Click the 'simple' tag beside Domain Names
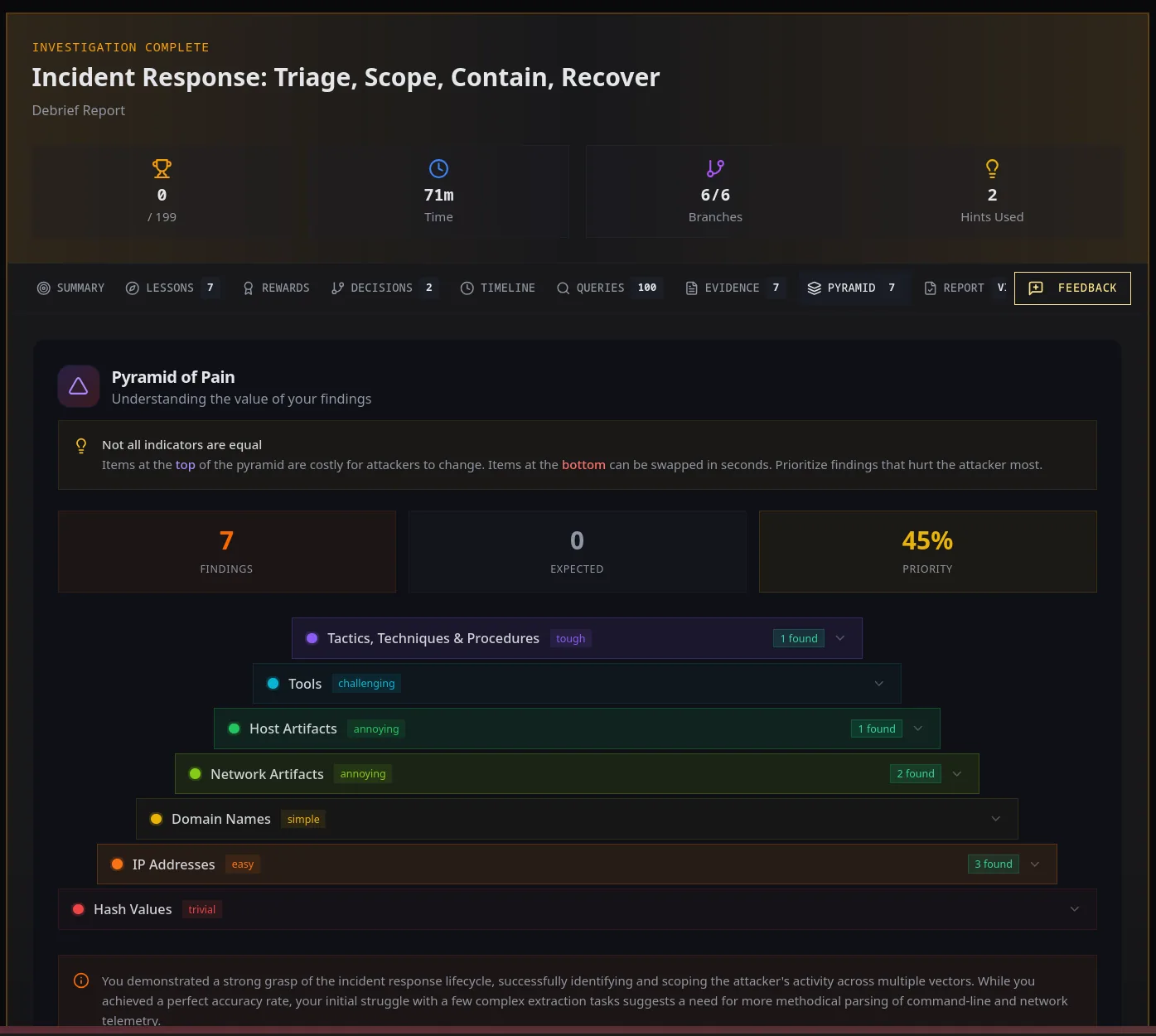1156x1036 pixels. [x=303, y=820]
